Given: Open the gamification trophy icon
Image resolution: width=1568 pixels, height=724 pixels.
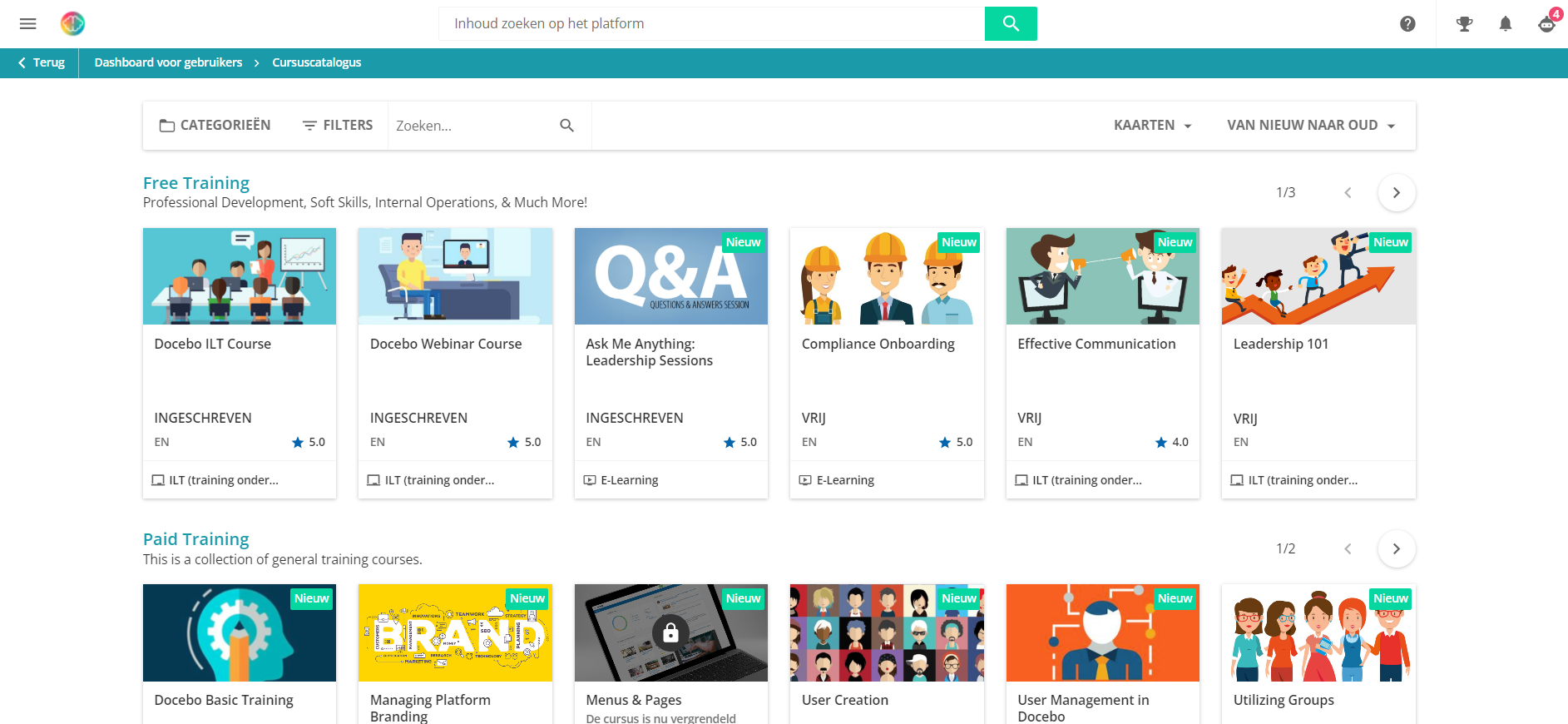Looking at the screenshot, I should pos(1464,24).
